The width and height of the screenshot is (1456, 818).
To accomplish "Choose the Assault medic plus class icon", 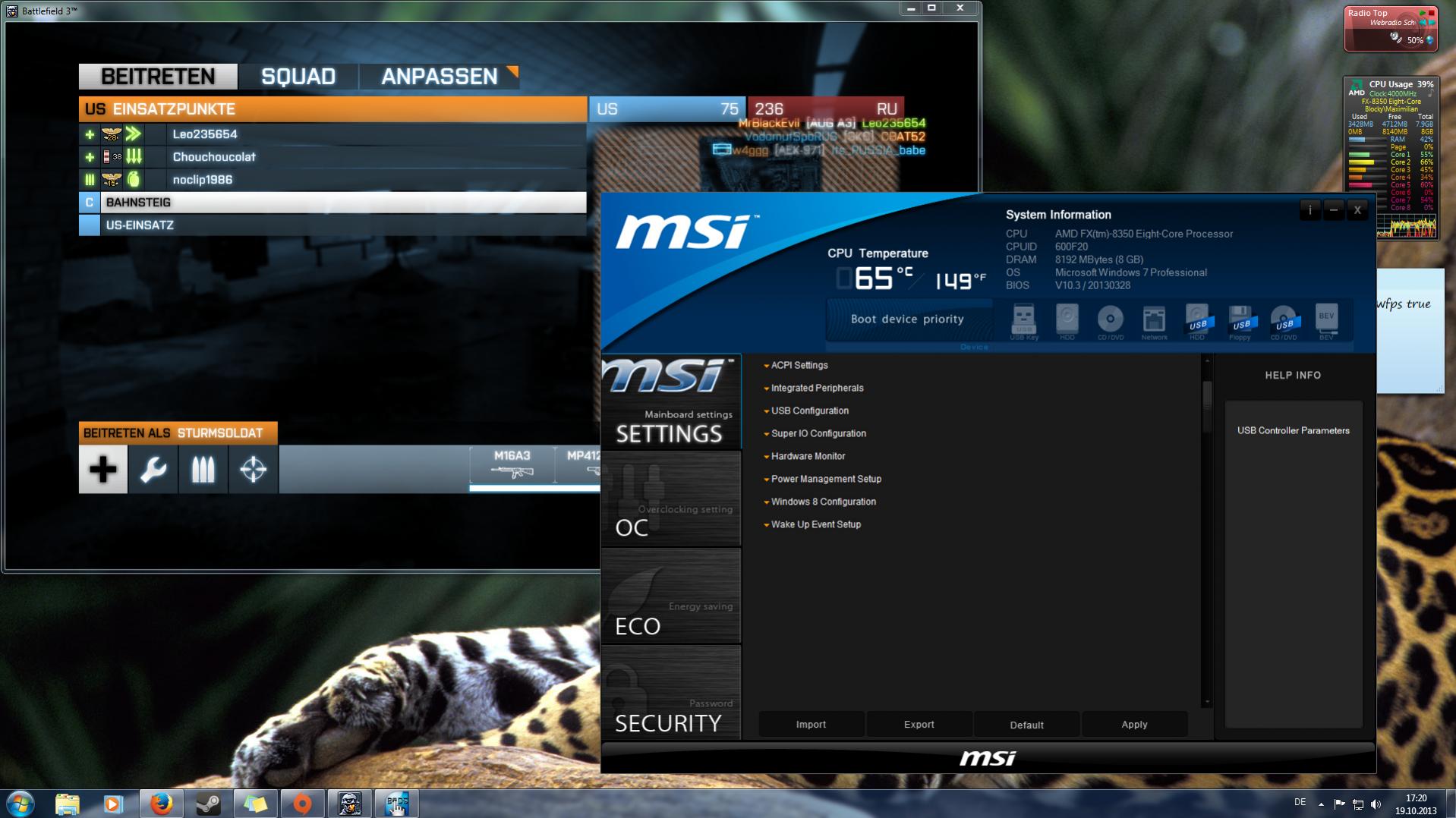I will point(103,470).
